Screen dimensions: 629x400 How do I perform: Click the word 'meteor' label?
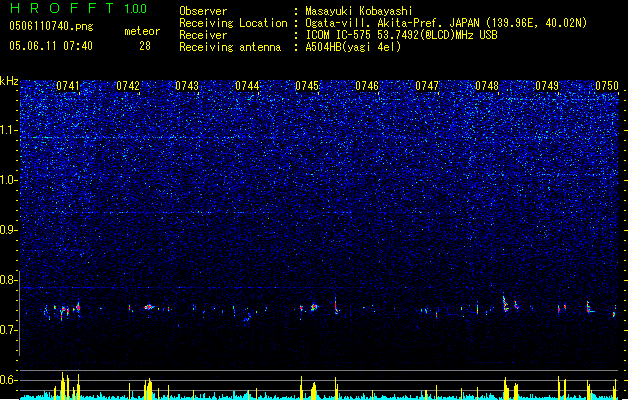[x=142, y=31]
